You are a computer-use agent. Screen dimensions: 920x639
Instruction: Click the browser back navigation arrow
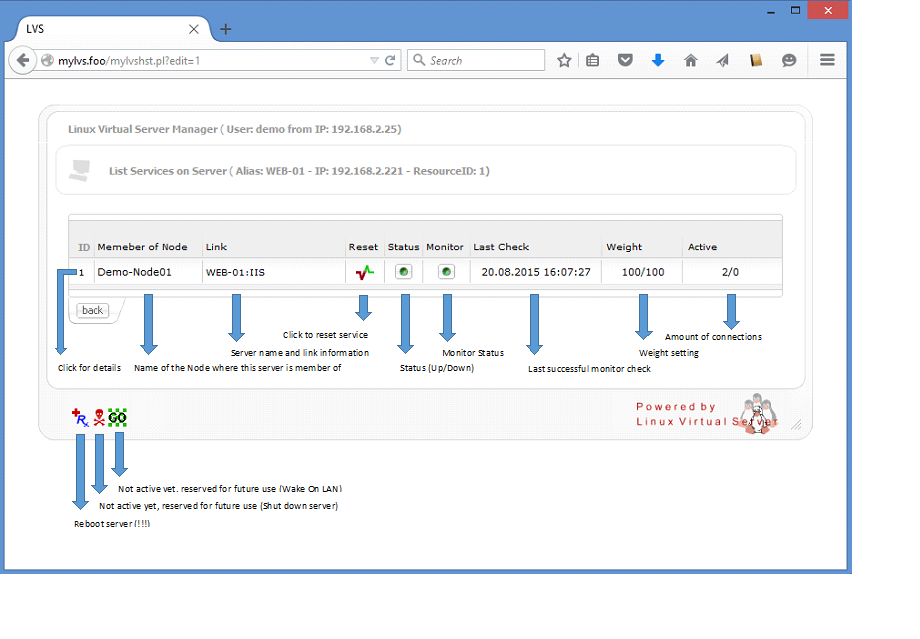click(x=23, y=60)
